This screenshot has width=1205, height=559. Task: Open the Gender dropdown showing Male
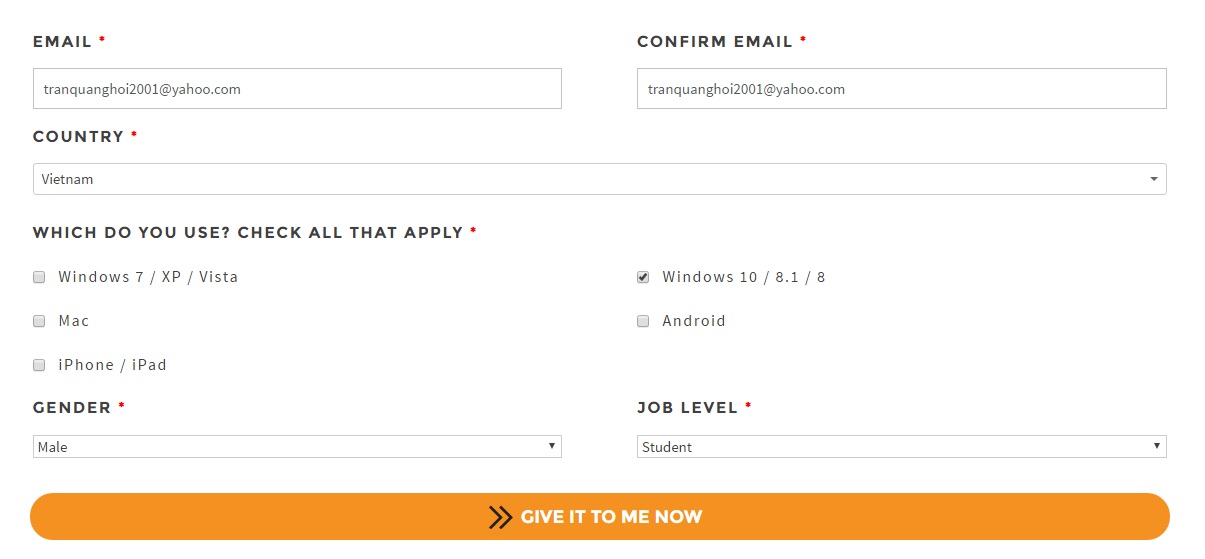point(296,447)
